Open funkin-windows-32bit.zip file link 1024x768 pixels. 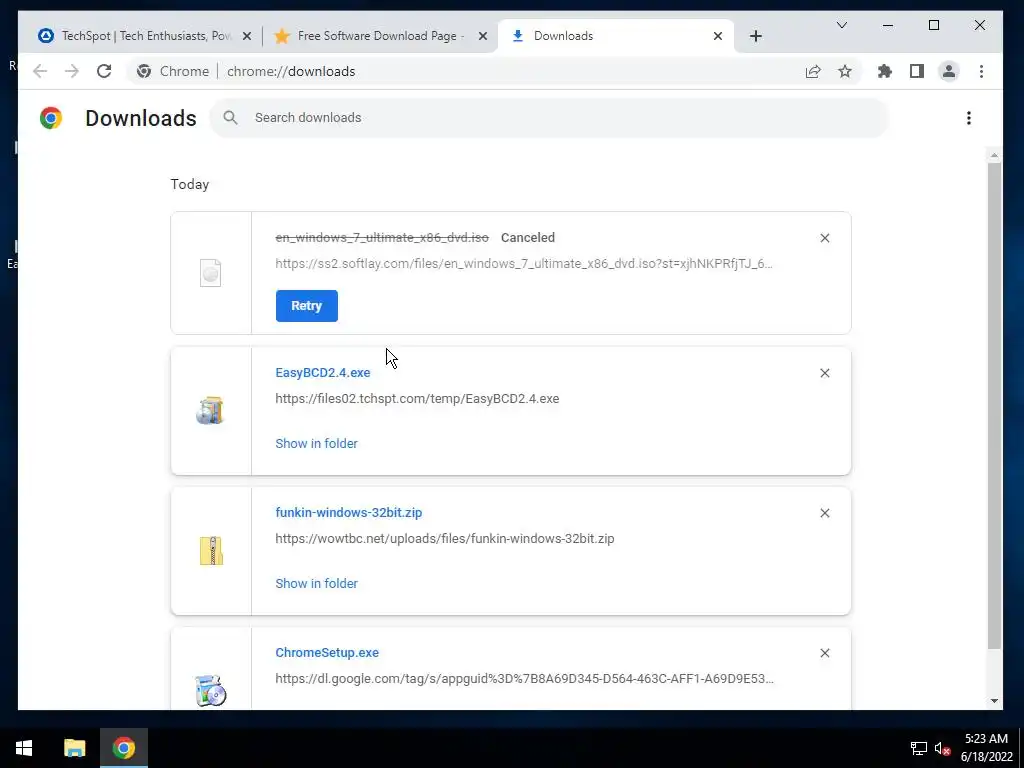(349, 513)
